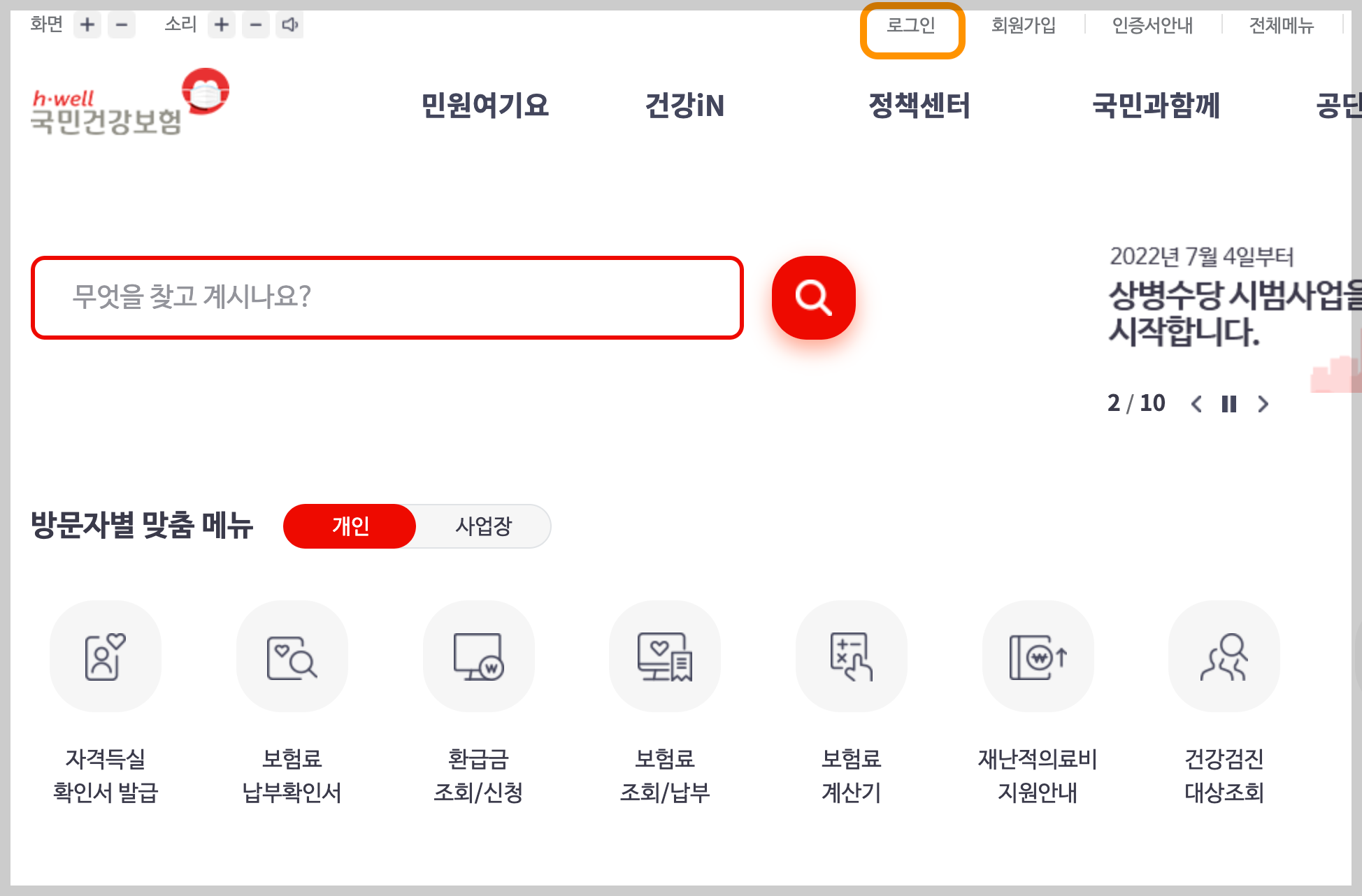
Task: Switch to the 사업장 visitor option
Action: pos(483,526)
